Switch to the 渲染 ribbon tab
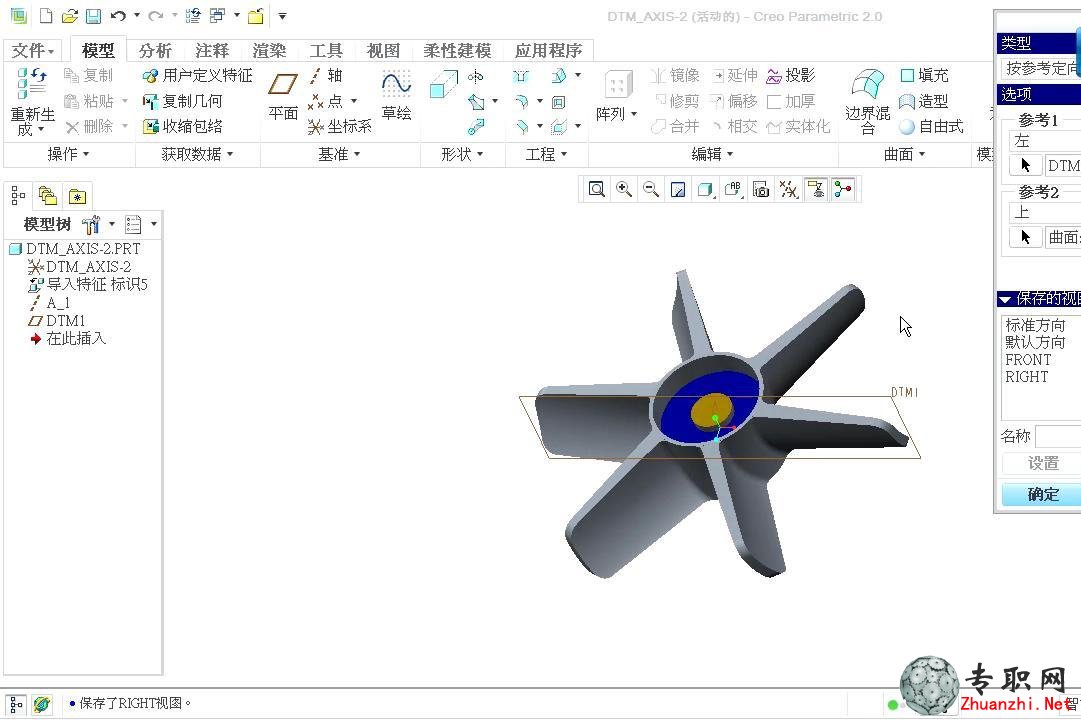This screenshot has height=720, width=1081. (269, 50)
